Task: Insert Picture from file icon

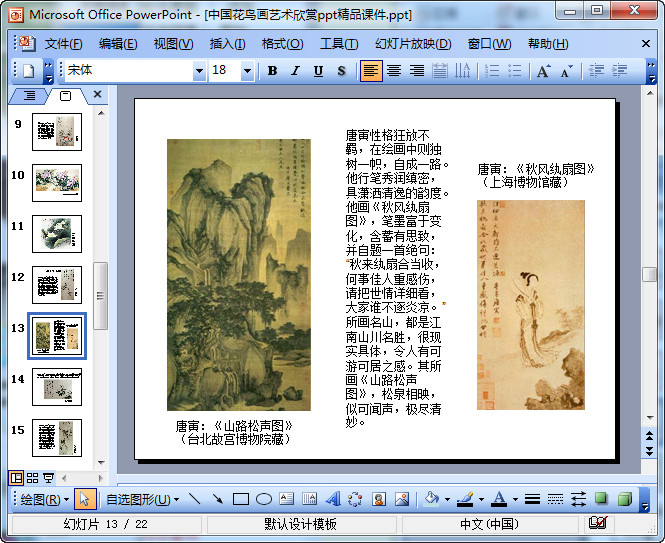Action: click(401, 499)
